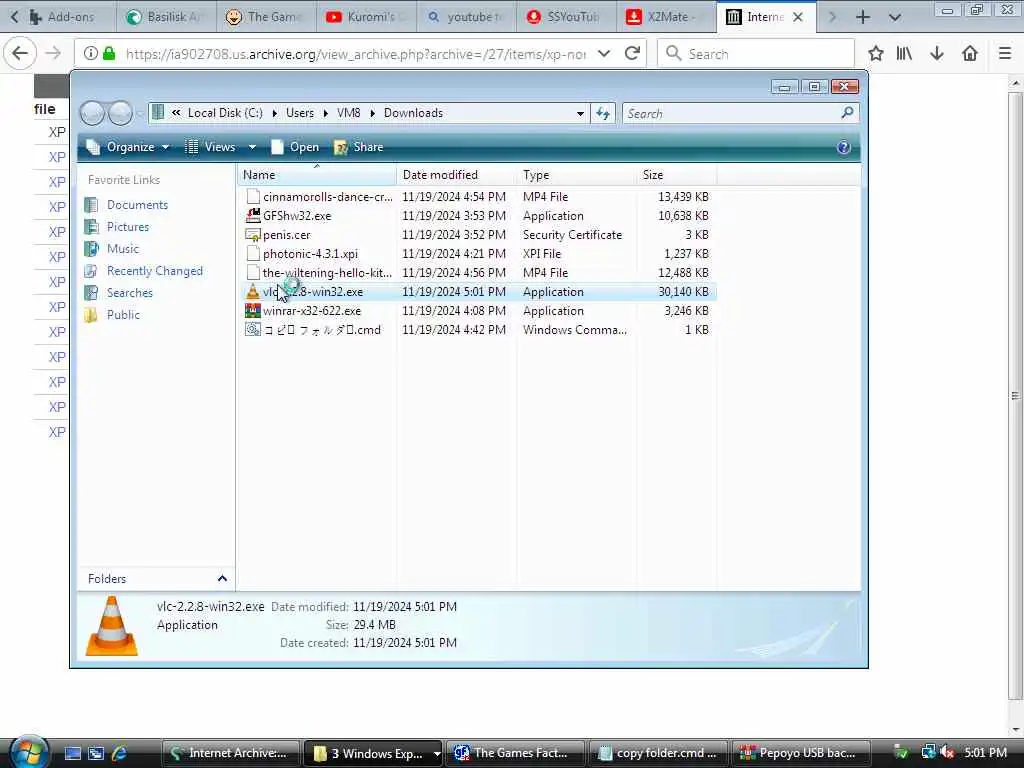The height and width of the screenshot is (768, 1024).
Task: Sort by the Type column header
Action: pos(577,175)
